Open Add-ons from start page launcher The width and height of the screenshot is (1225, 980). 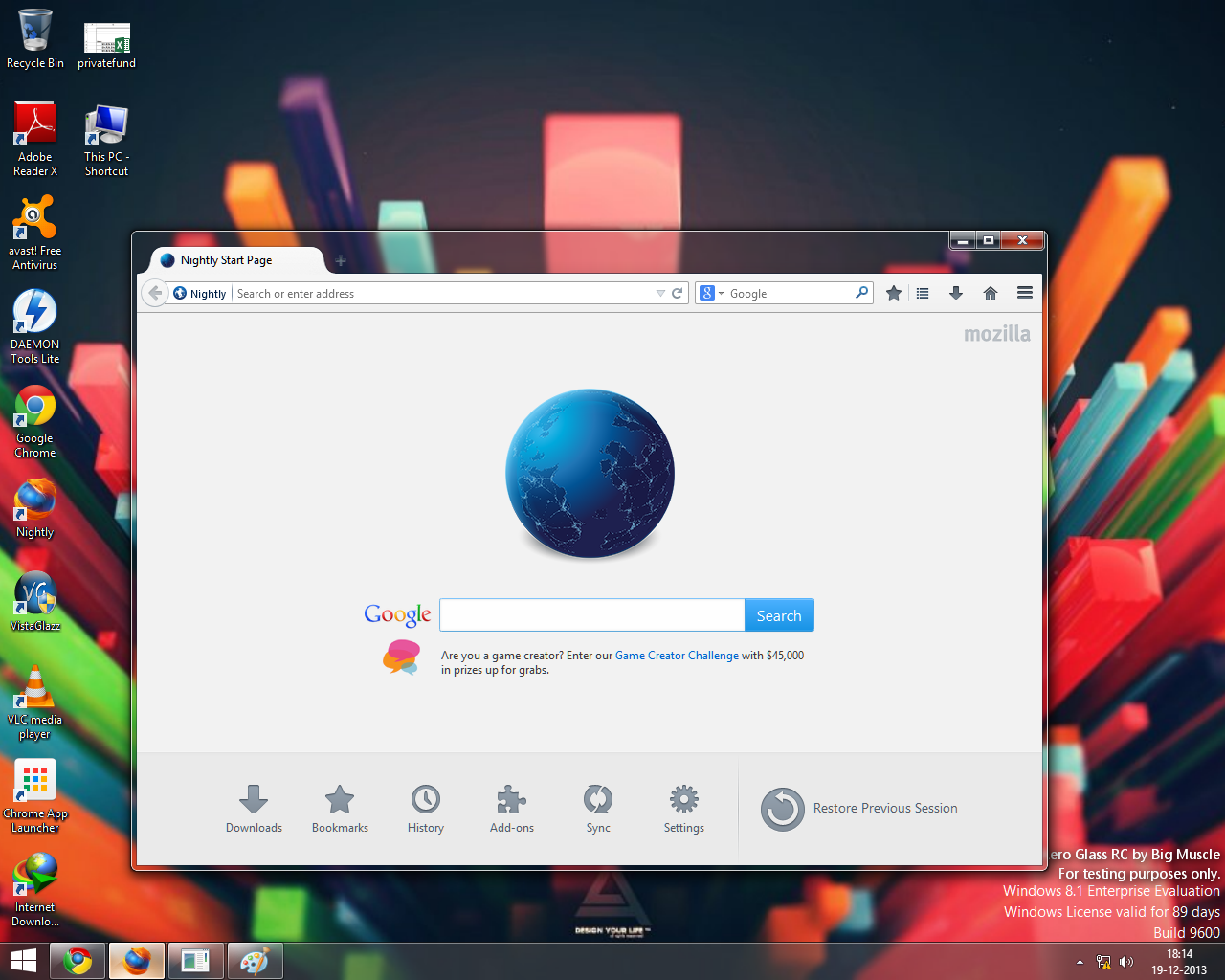[x=512, y=809]
